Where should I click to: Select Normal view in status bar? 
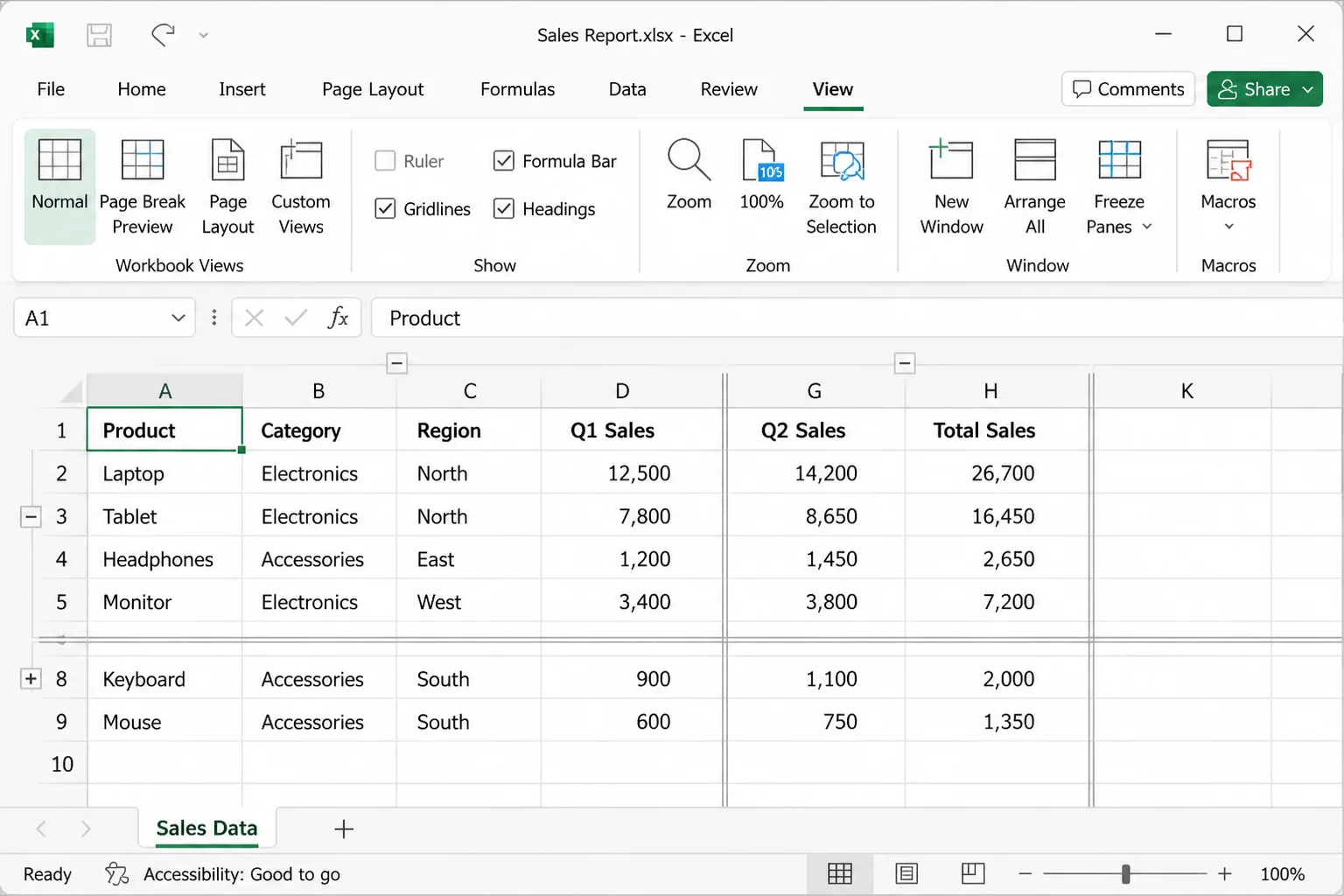840,873
